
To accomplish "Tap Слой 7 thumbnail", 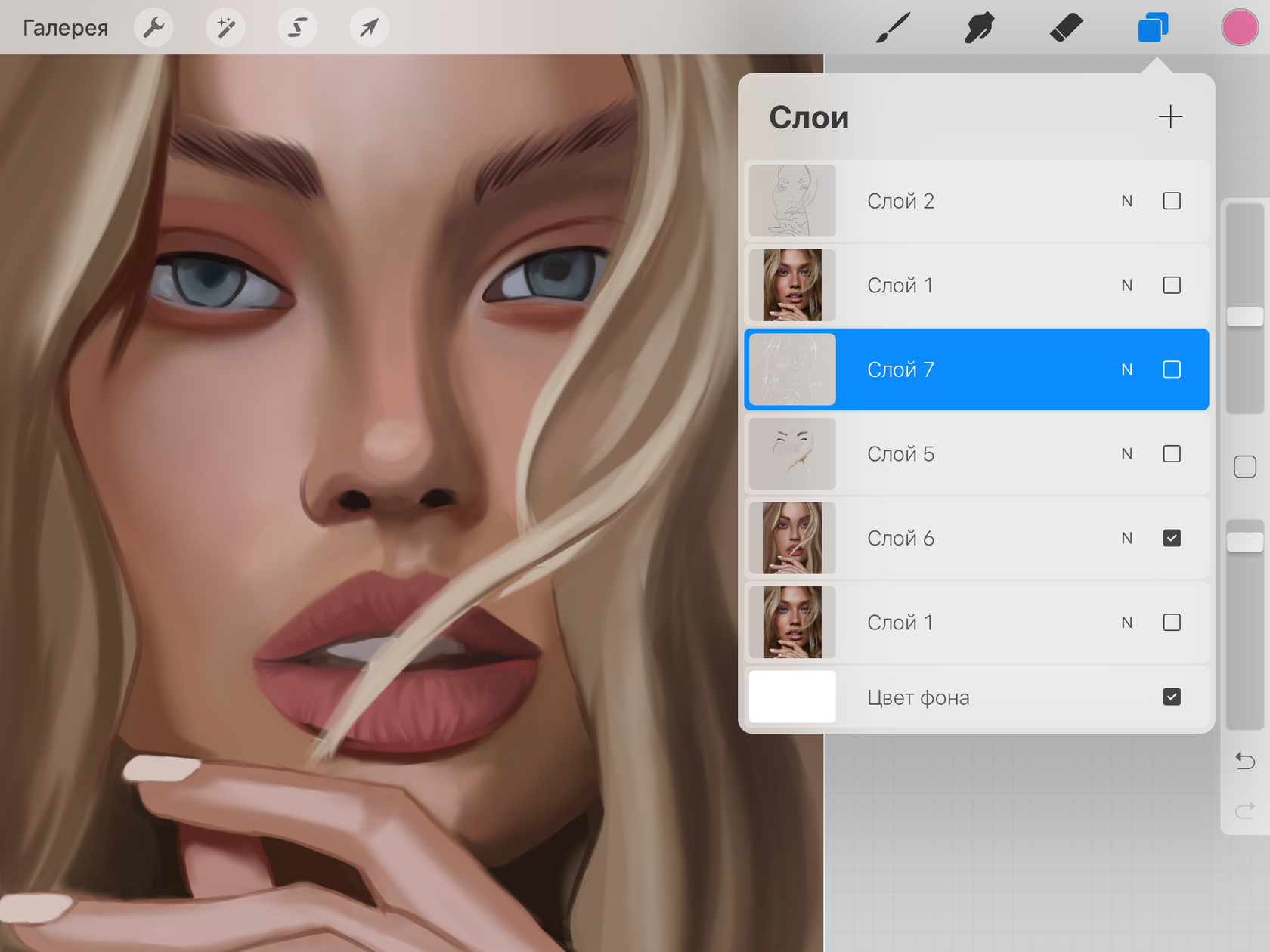I will coord(792,369).
